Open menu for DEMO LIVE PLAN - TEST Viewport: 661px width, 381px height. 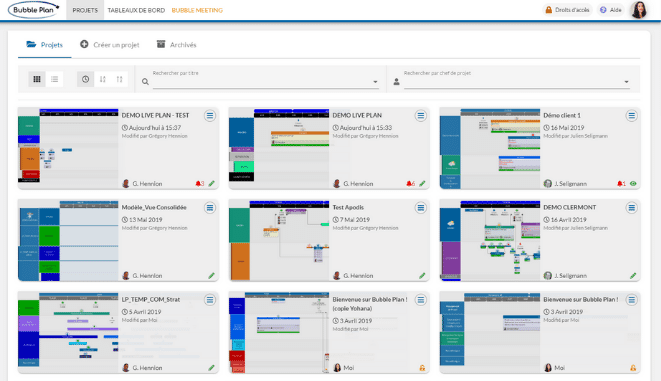point(210,115)
